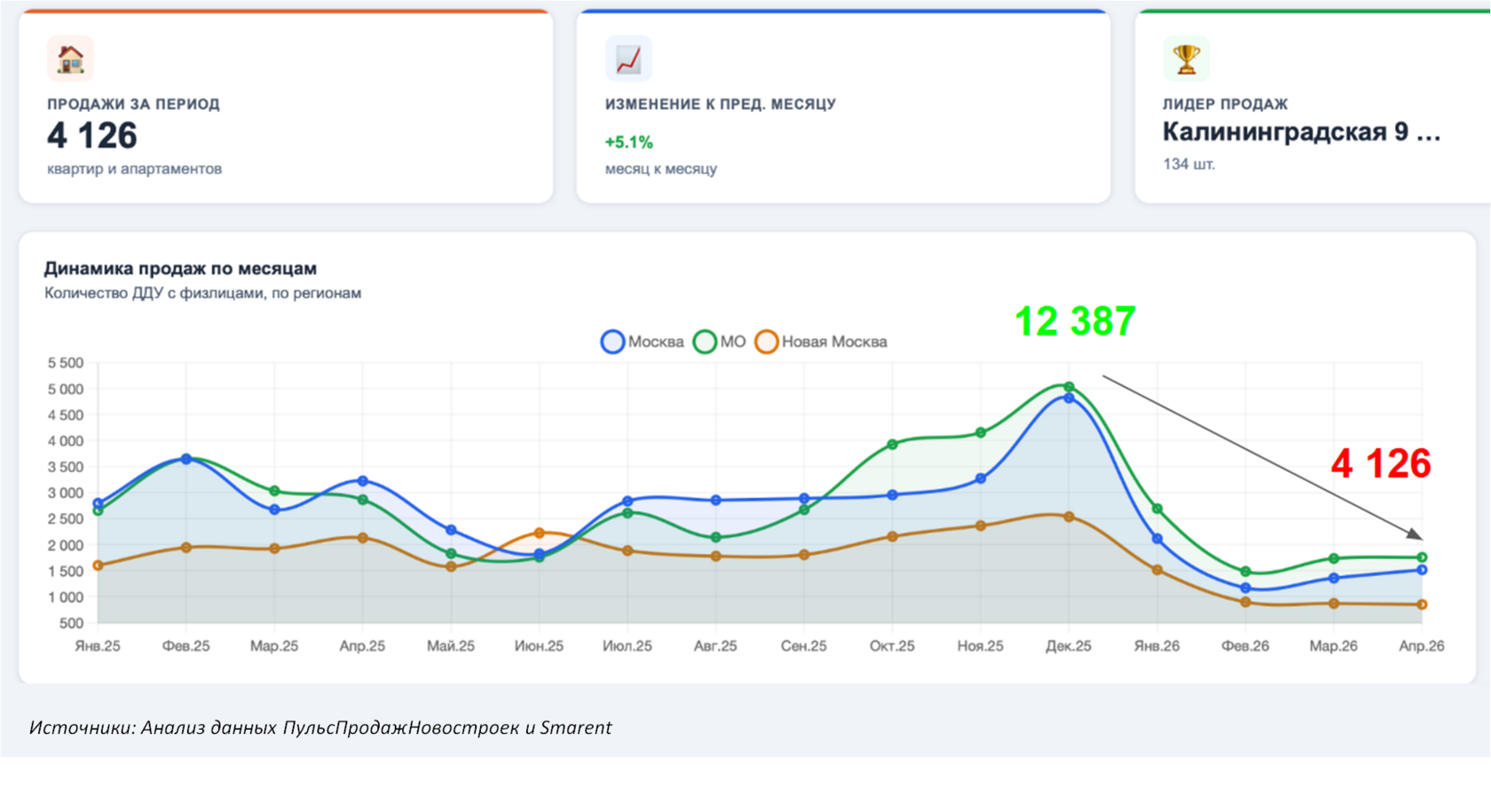Click the Динамика продаж по месяцам heading
The height and width of the screenshot is (812, 1491).
[180, 268]
